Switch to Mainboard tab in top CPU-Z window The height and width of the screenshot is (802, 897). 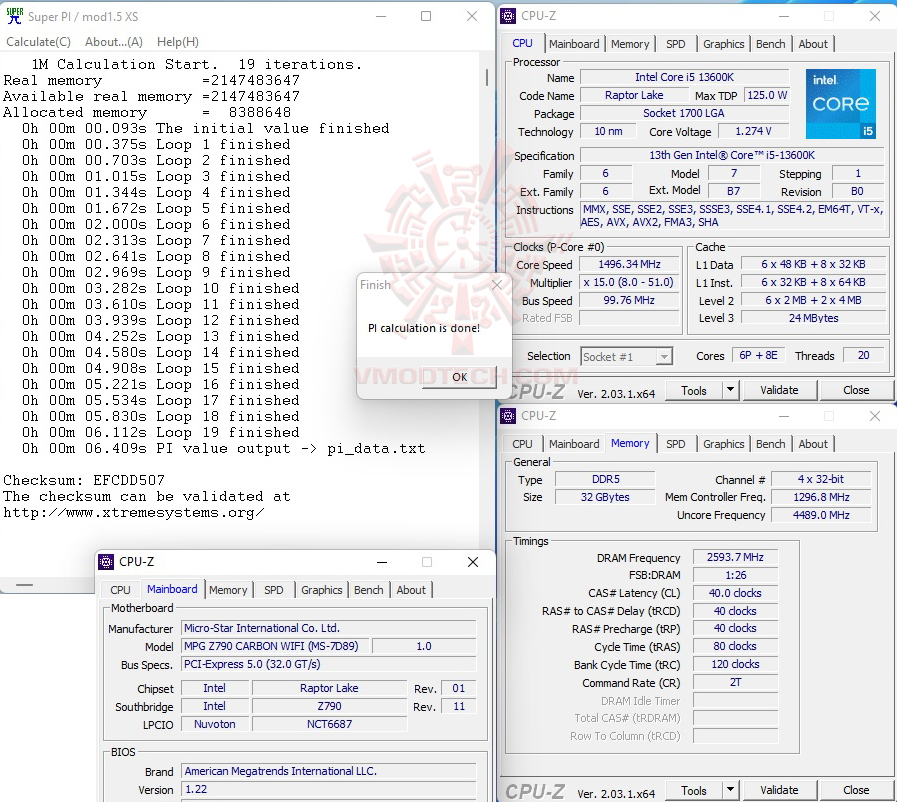574,44
